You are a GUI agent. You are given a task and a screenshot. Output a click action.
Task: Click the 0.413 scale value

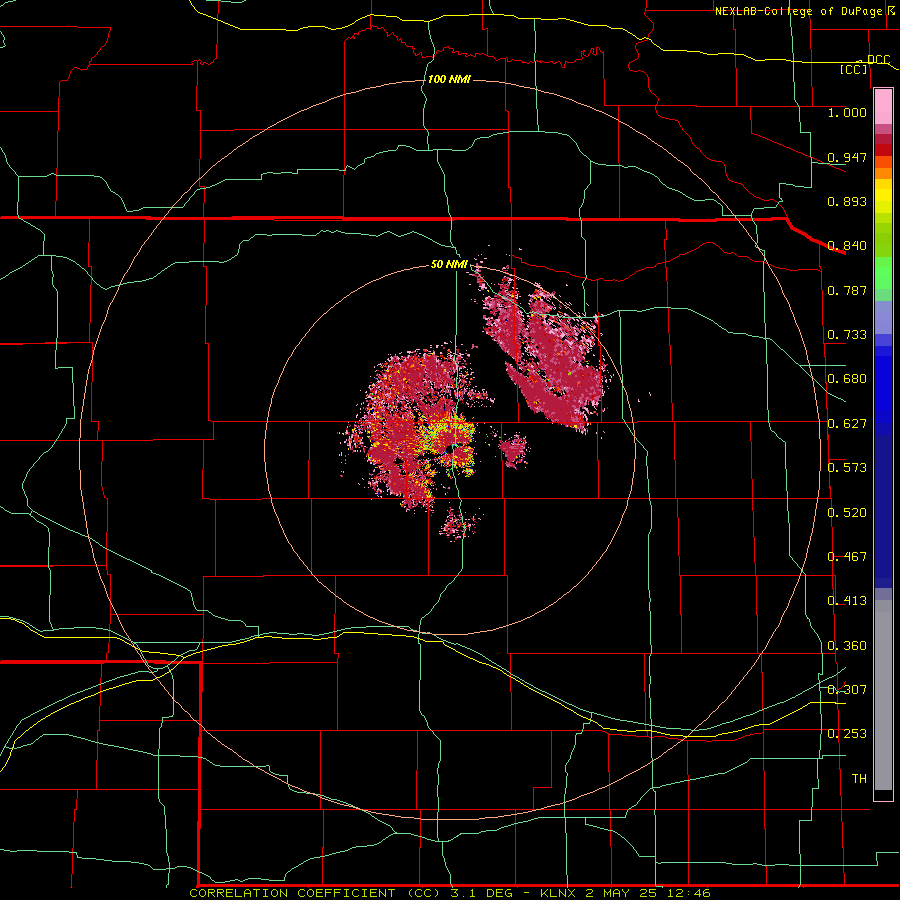tap(847, 601)
